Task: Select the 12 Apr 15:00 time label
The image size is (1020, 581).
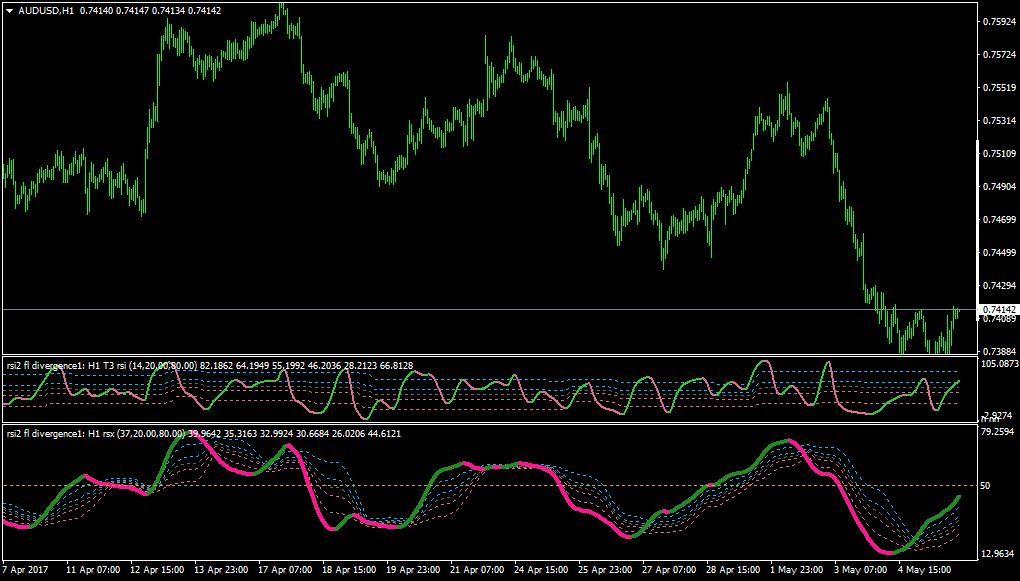Action: [x=156, y=569]
